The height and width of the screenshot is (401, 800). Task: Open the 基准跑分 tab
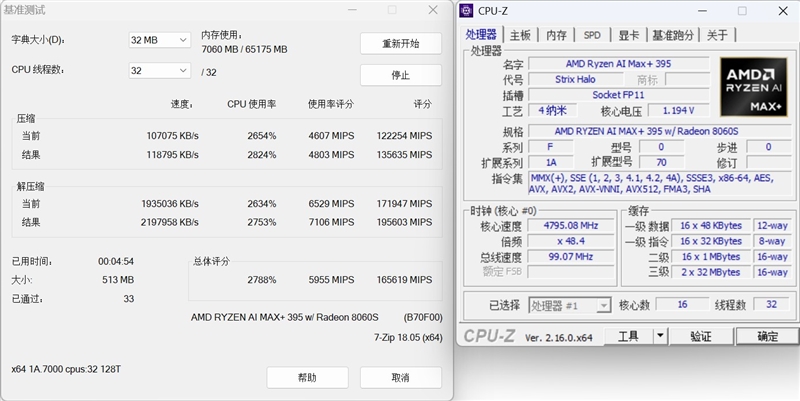(x=672, y=35)
